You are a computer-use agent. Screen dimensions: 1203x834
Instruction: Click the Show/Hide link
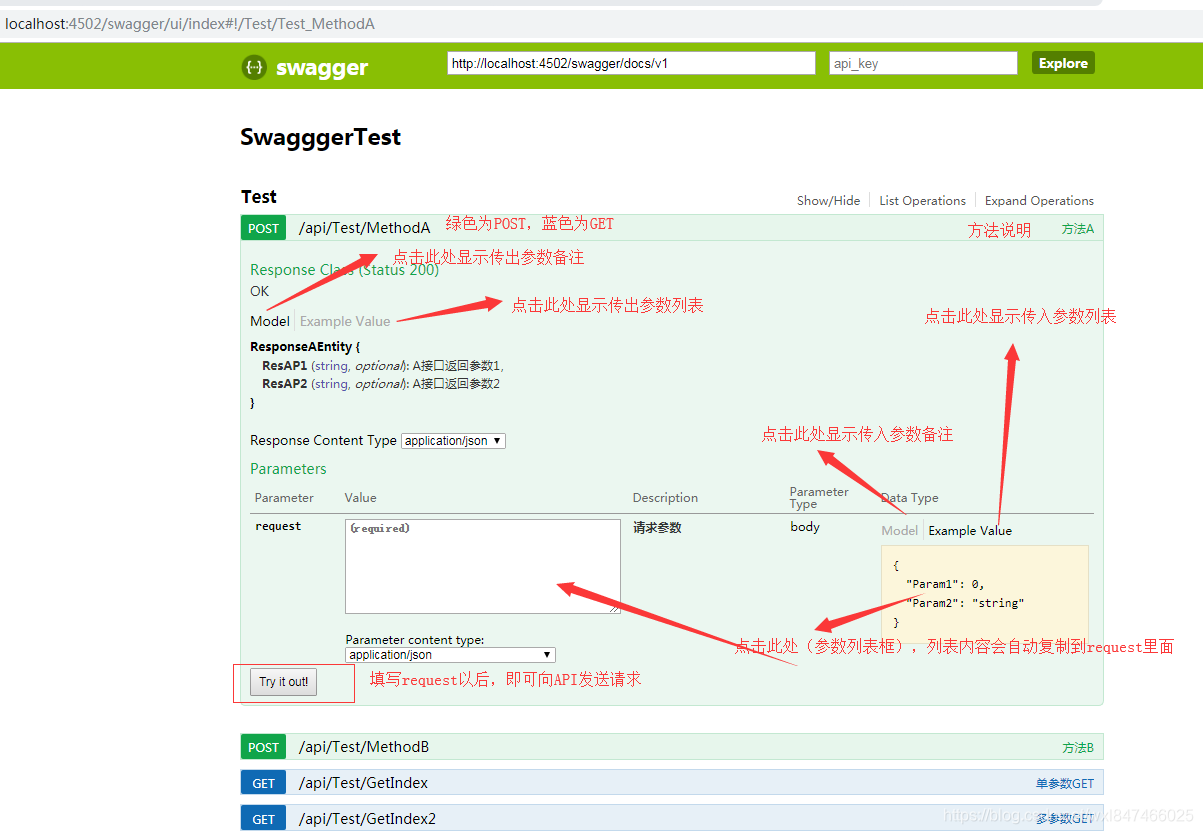coord(828,200)
